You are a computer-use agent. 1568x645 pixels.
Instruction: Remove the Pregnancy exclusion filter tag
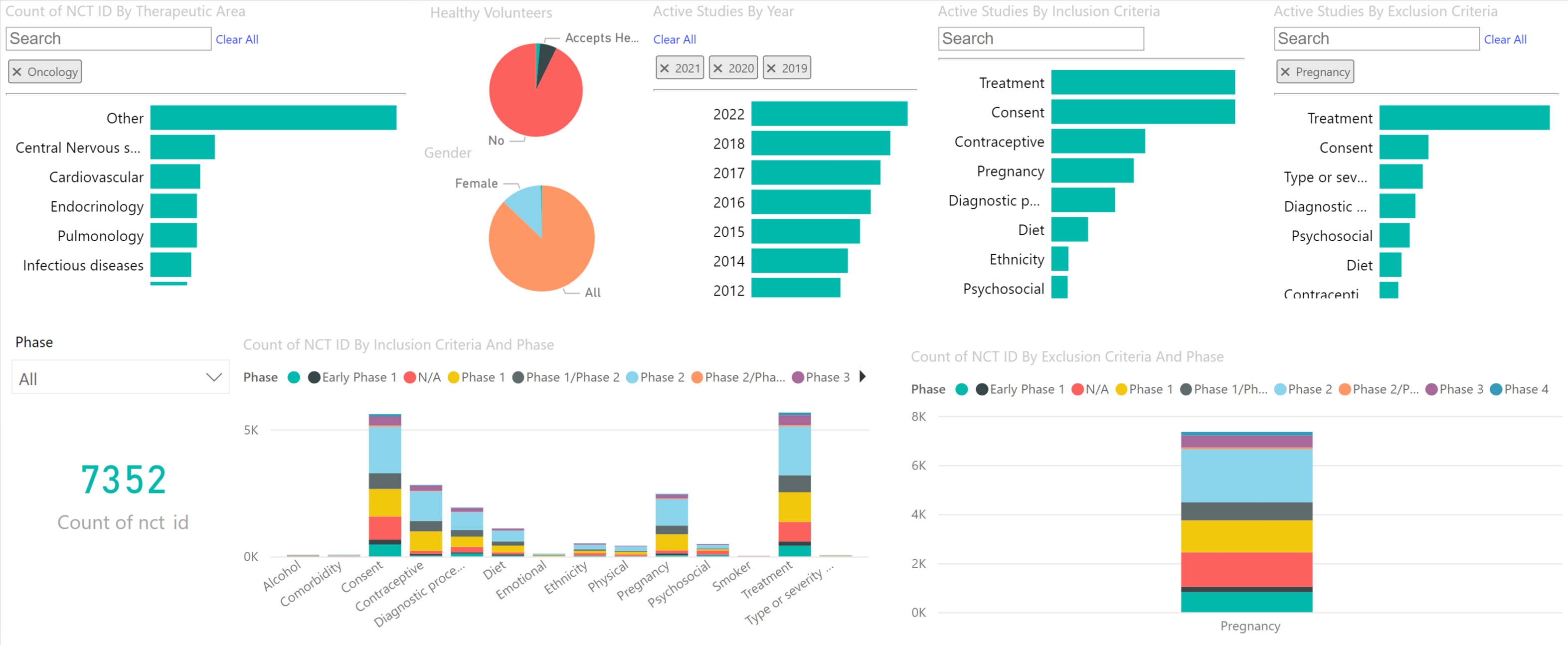[x=1286, y=71]
